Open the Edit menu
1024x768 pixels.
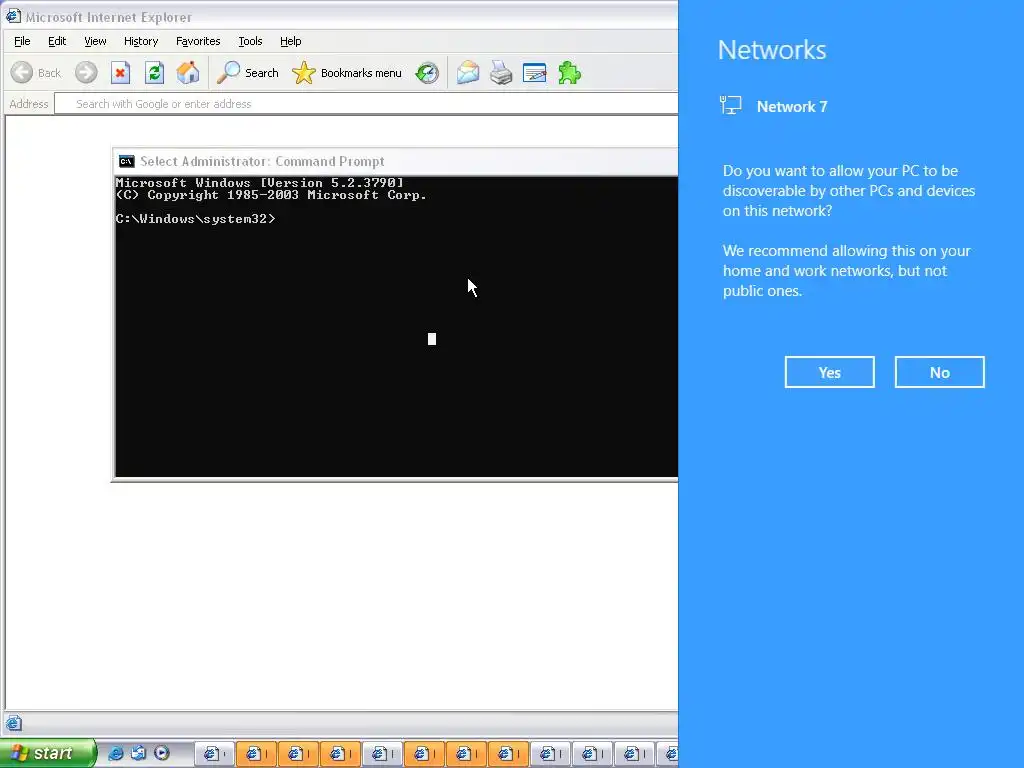coord(57,41)
